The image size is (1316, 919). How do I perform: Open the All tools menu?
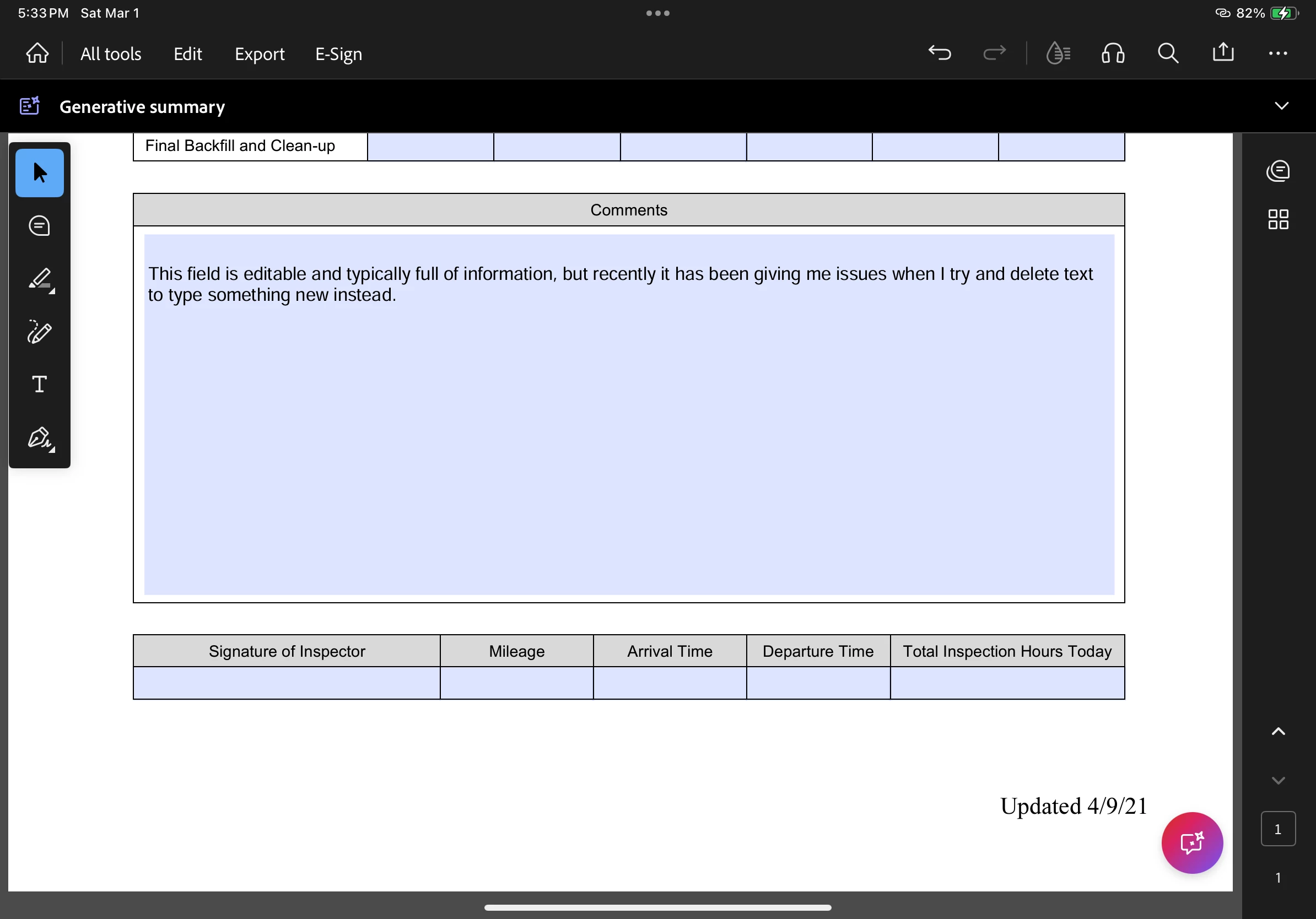coord(111,54)
